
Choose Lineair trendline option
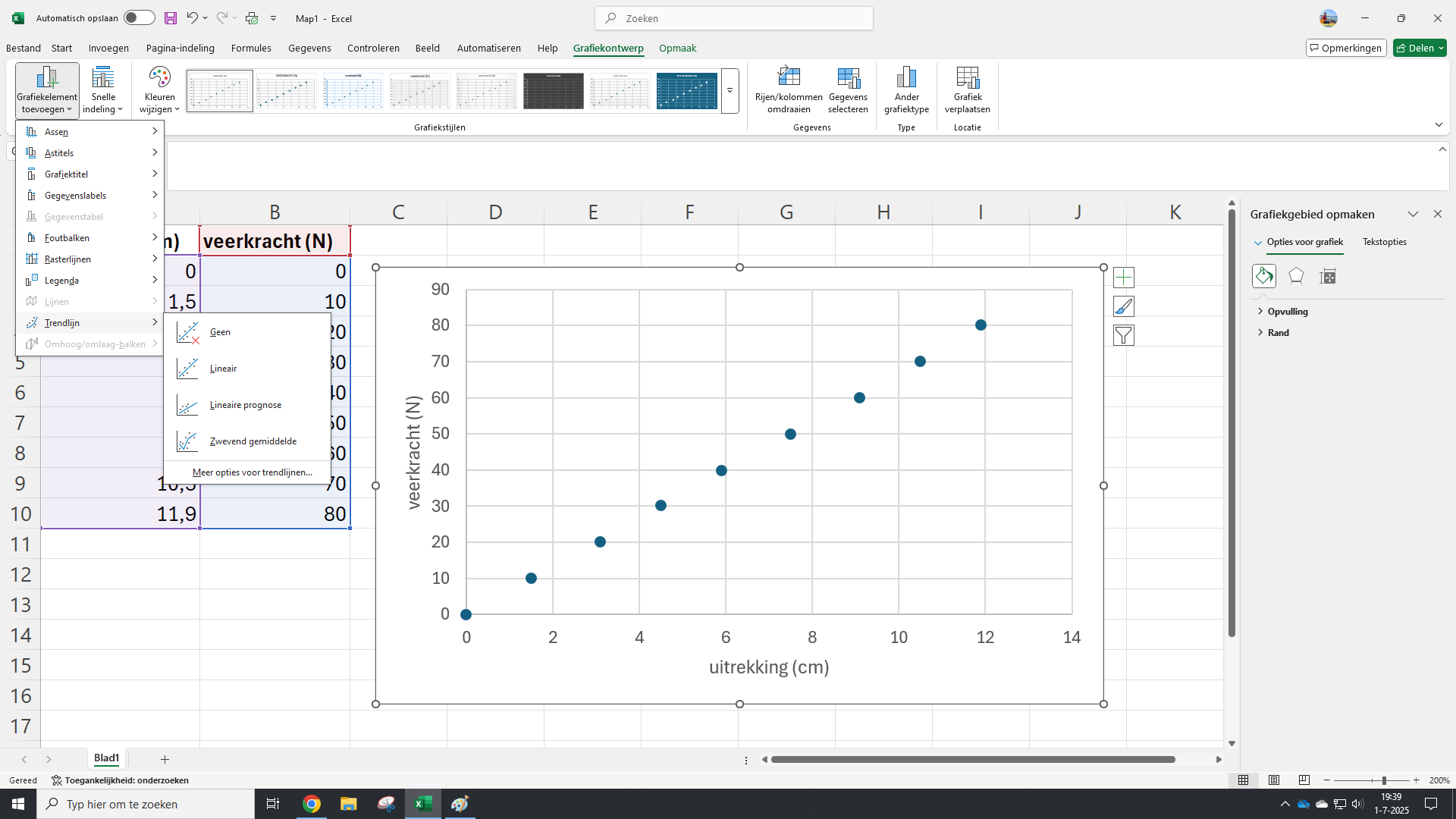tap(223, 369)
